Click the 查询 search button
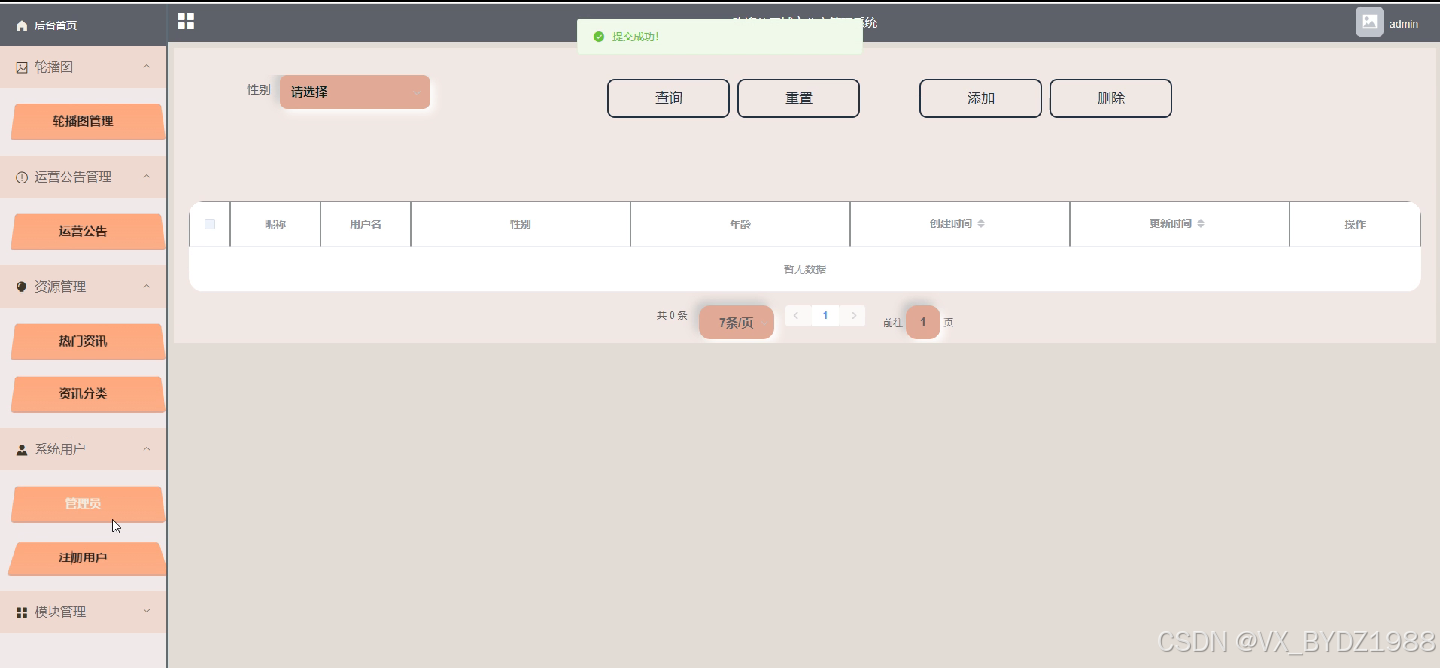 668,98
